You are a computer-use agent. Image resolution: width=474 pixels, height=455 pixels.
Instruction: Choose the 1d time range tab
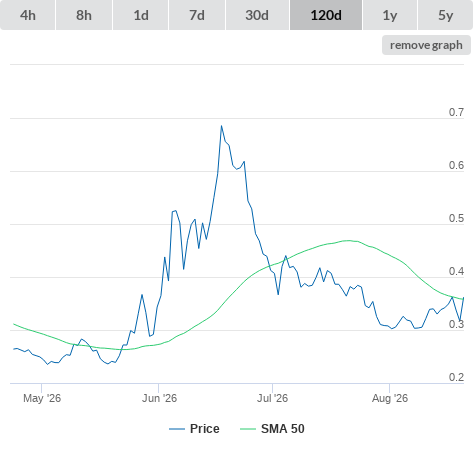point(141,15)
